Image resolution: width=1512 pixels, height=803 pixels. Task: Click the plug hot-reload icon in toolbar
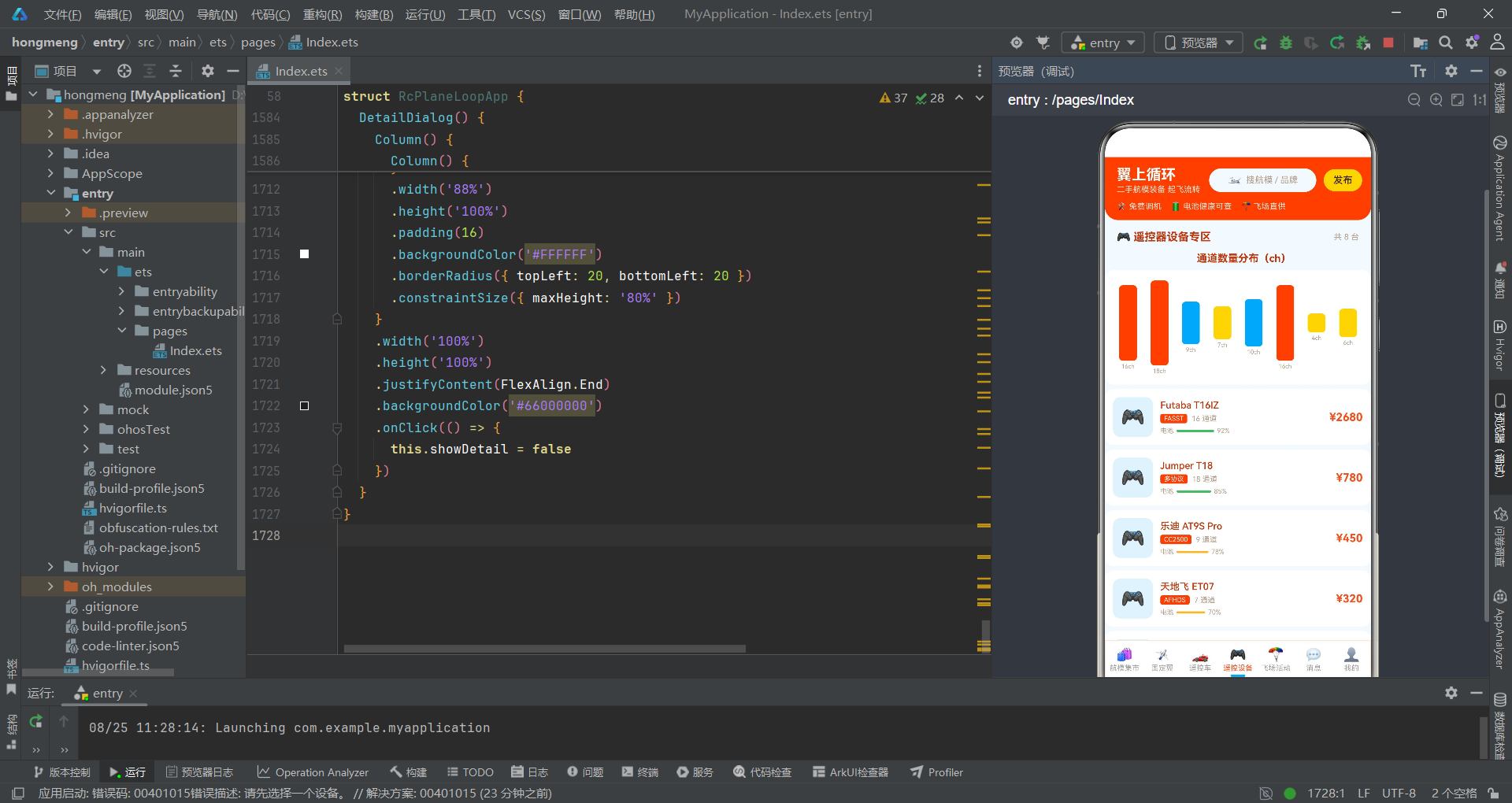click(x=1043, y=43)
